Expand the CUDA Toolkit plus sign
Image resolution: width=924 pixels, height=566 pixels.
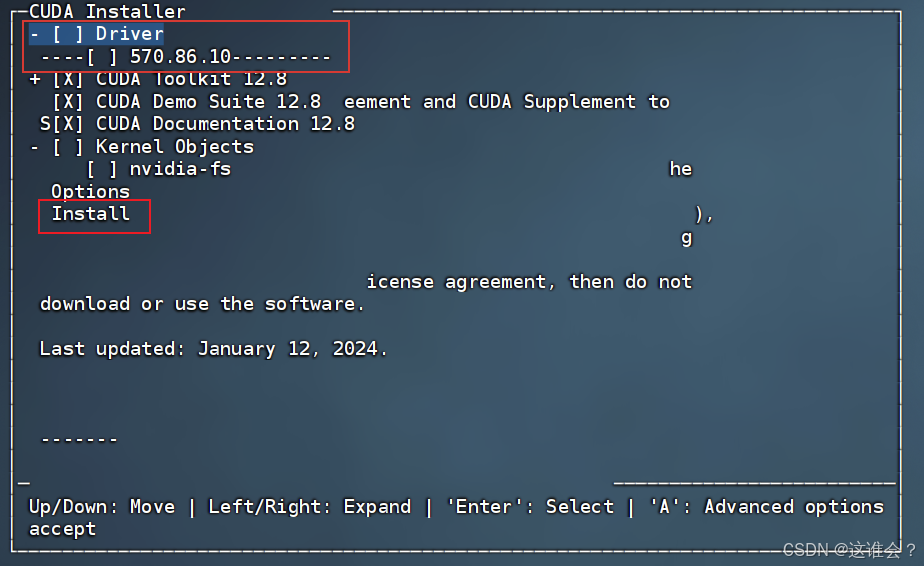35,79
